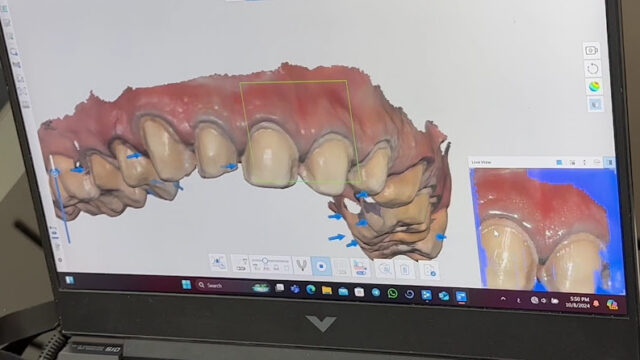Open Microsoft Store from the taskbar
Viewport: 640px width, 360px height.
tap(359, 291)
